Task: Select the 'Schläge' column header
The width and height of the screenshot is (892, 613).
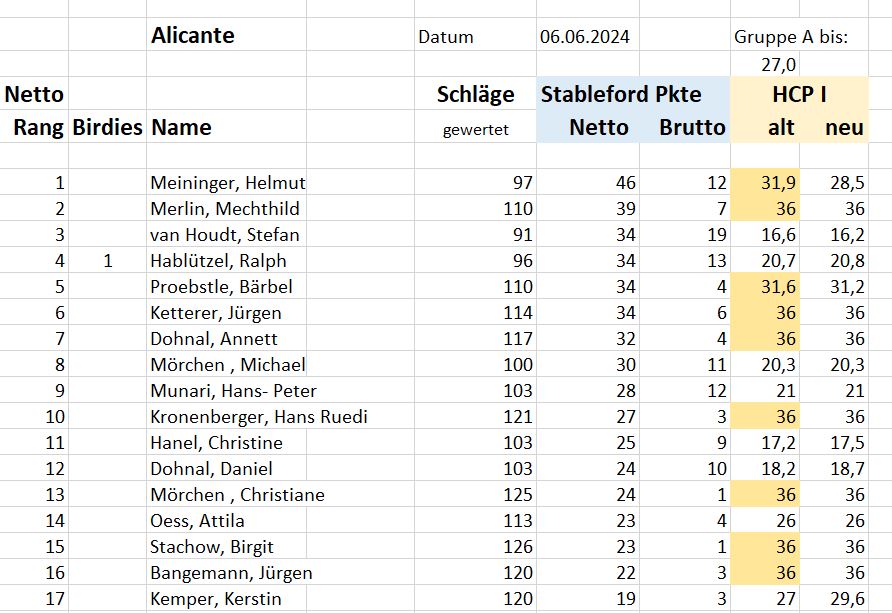Action: 476,94
